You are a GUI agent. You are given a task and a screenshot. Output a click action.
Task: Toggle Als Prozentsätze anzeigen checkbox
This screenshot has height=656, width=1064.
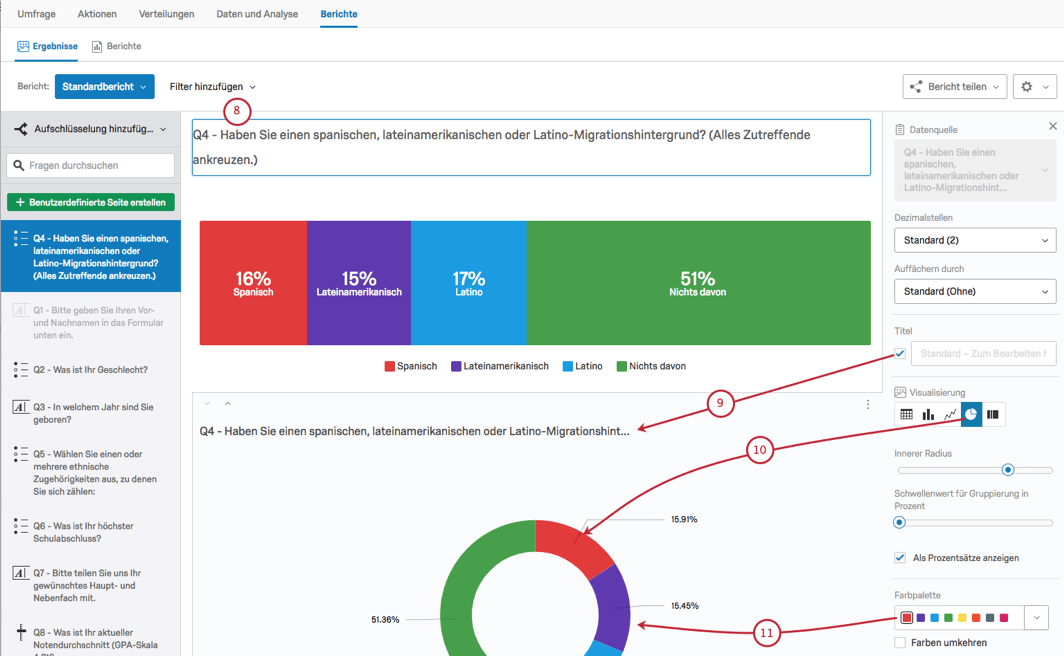click(900, 558)
